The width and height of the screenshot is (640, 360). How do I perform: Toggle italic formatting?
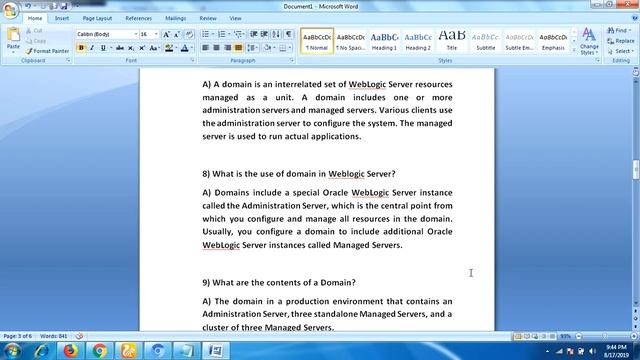pyautogui.click(x=92, y=48)
